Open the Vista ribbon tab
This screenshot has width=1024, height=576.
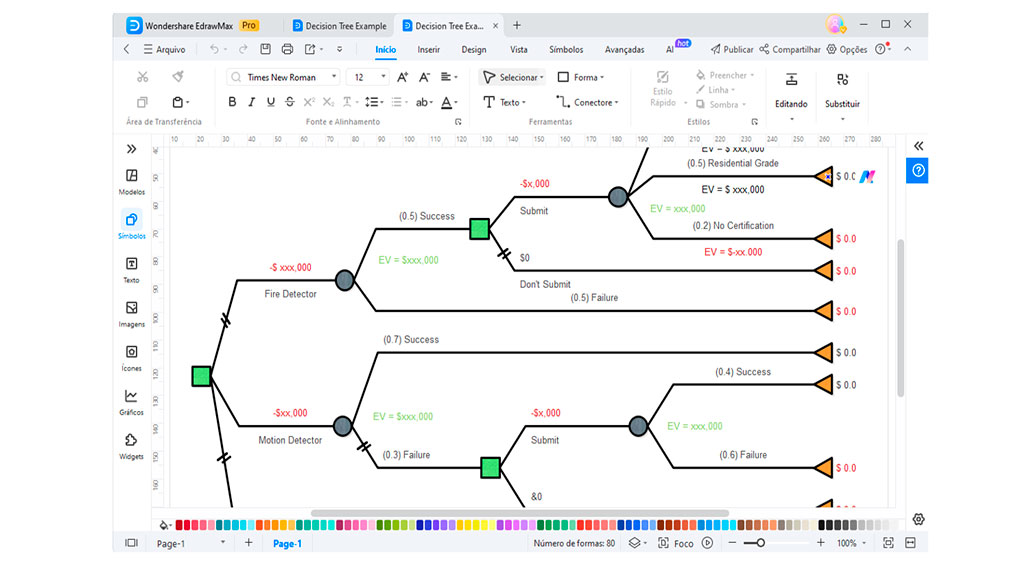pyautogui.click(x=519, y=50)
